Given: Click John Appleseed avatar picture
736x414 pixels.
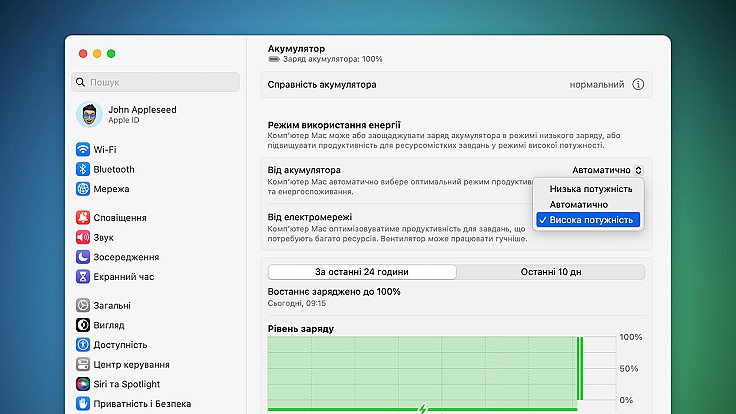Looking at the screenshot, I should click(89, 114).
